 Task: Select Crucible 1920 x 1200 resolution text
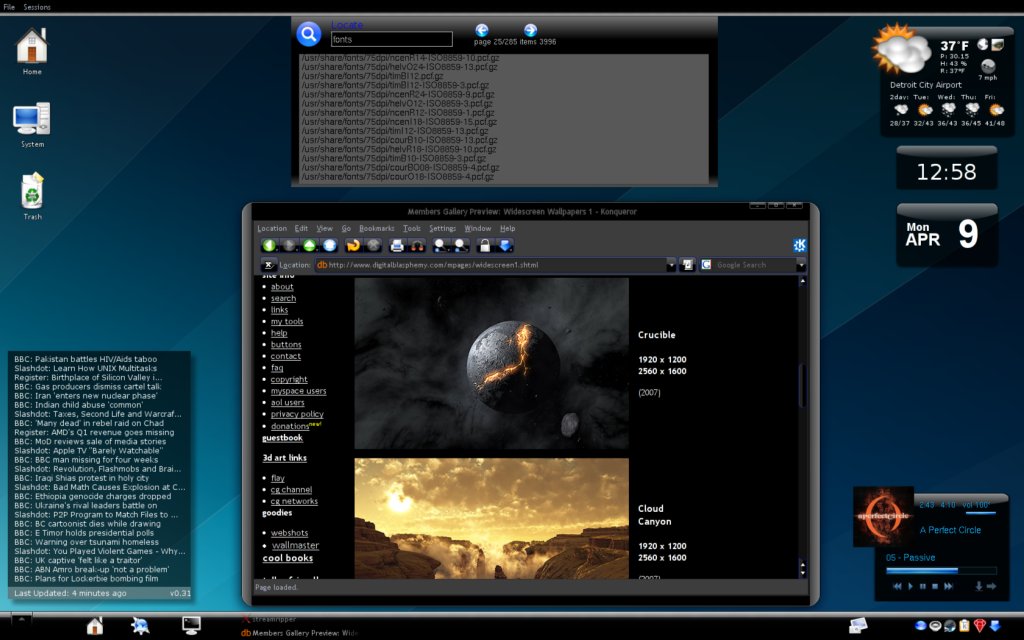pyautogui.click(x=662, y=360)
